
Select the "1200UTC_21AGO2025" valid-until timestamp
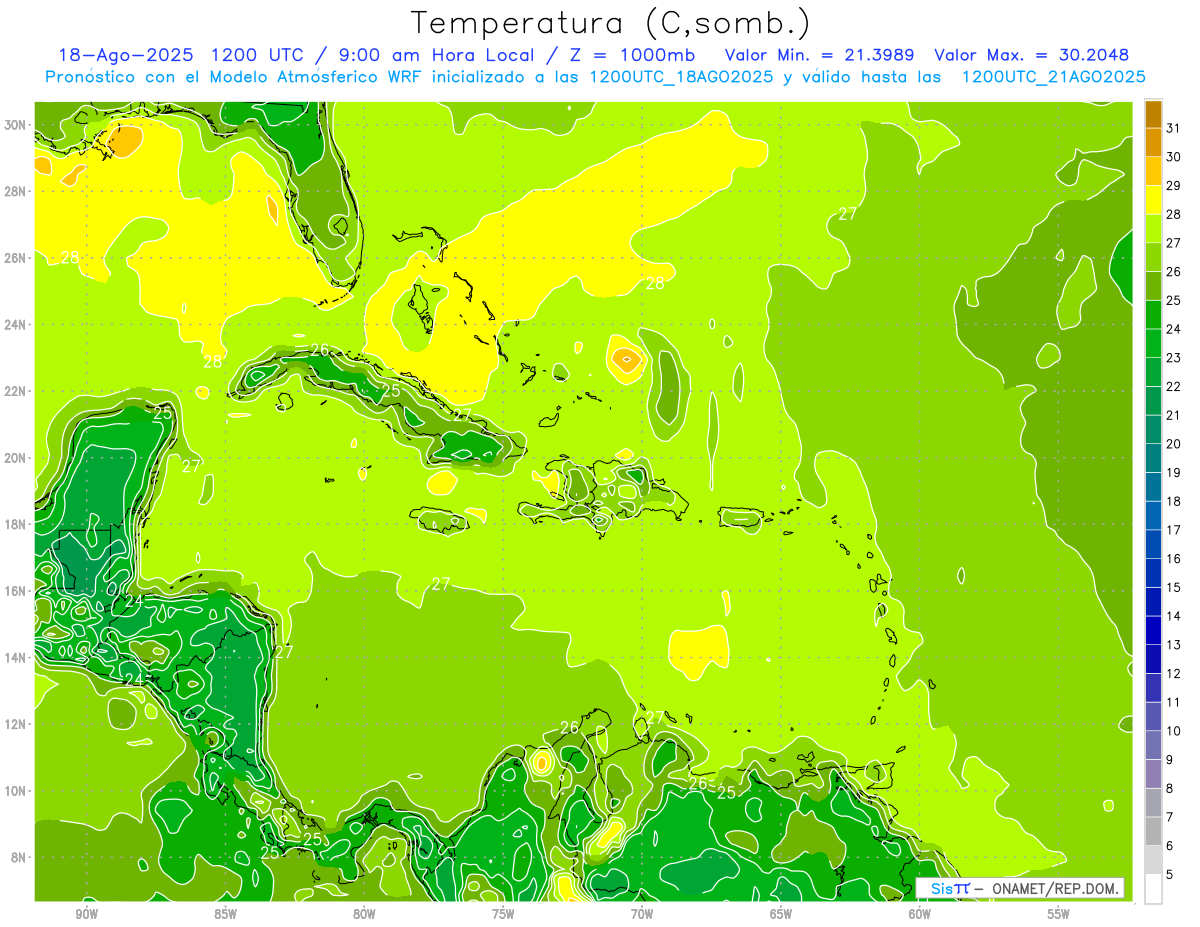click(1053, 77)
